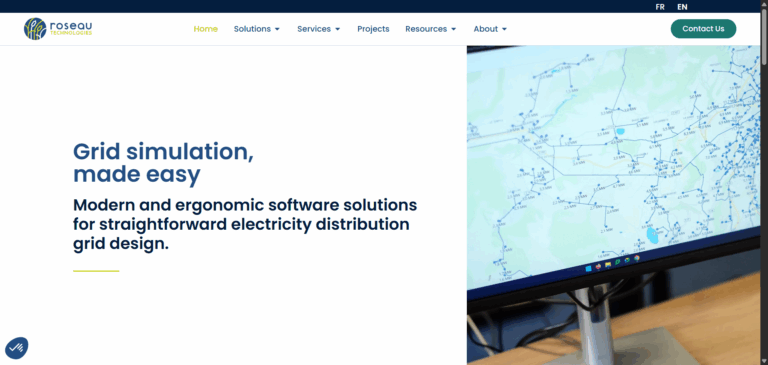This screenshot has height=365, width=768.
Task: Click the Windows Start icon in monitor photo
Action: click(x=588, y=268)
